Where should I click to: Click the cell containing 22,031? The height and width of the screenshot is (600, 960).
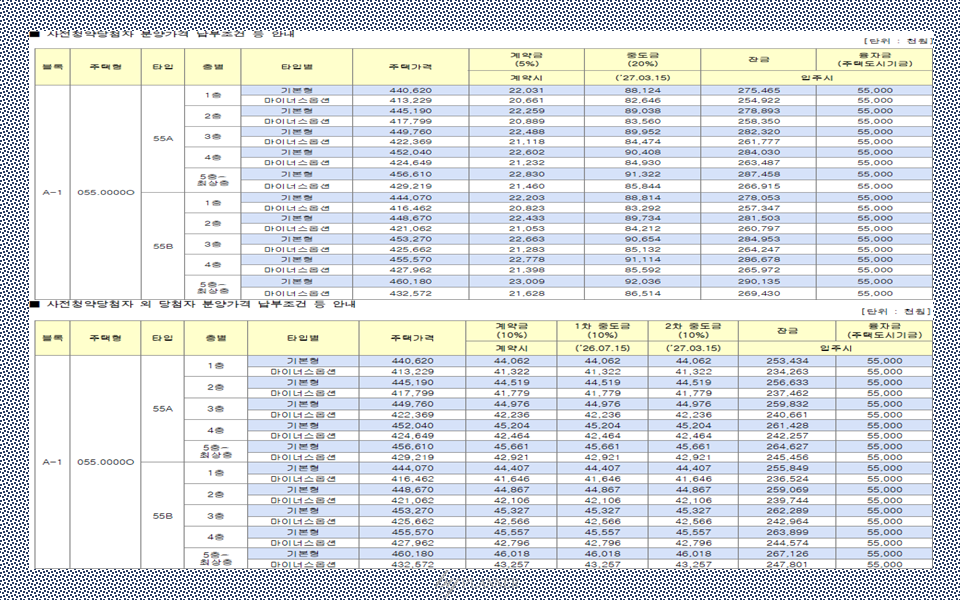coord(526,91)
